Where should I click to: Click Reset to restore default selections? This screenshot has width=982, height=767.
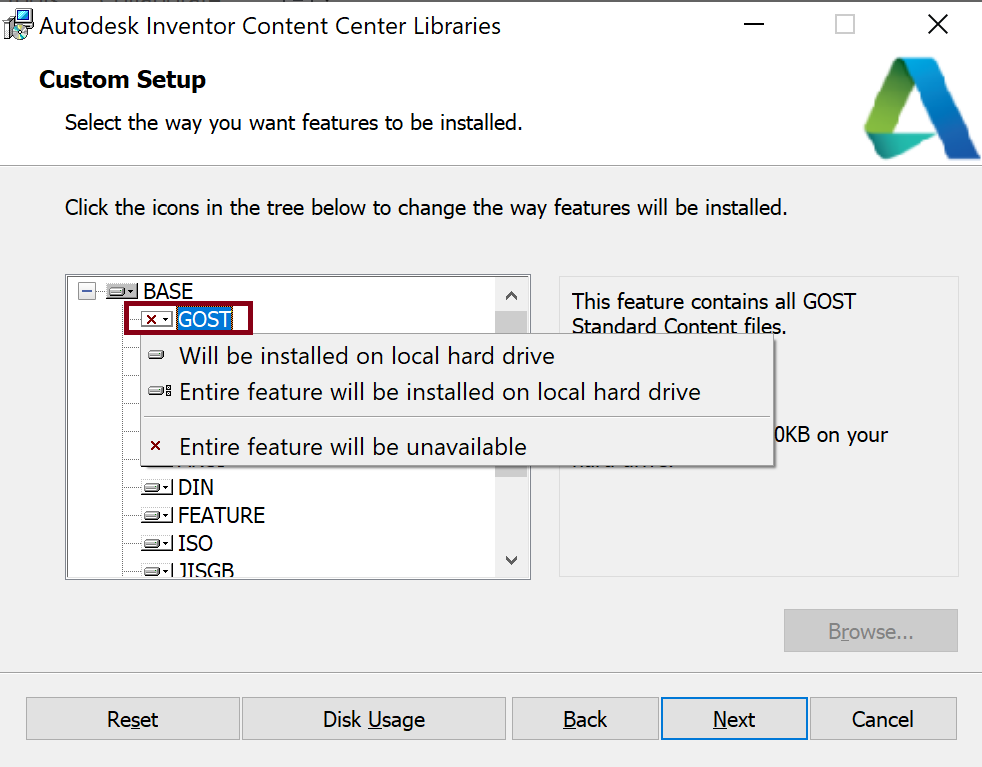[x=132, y=719]
